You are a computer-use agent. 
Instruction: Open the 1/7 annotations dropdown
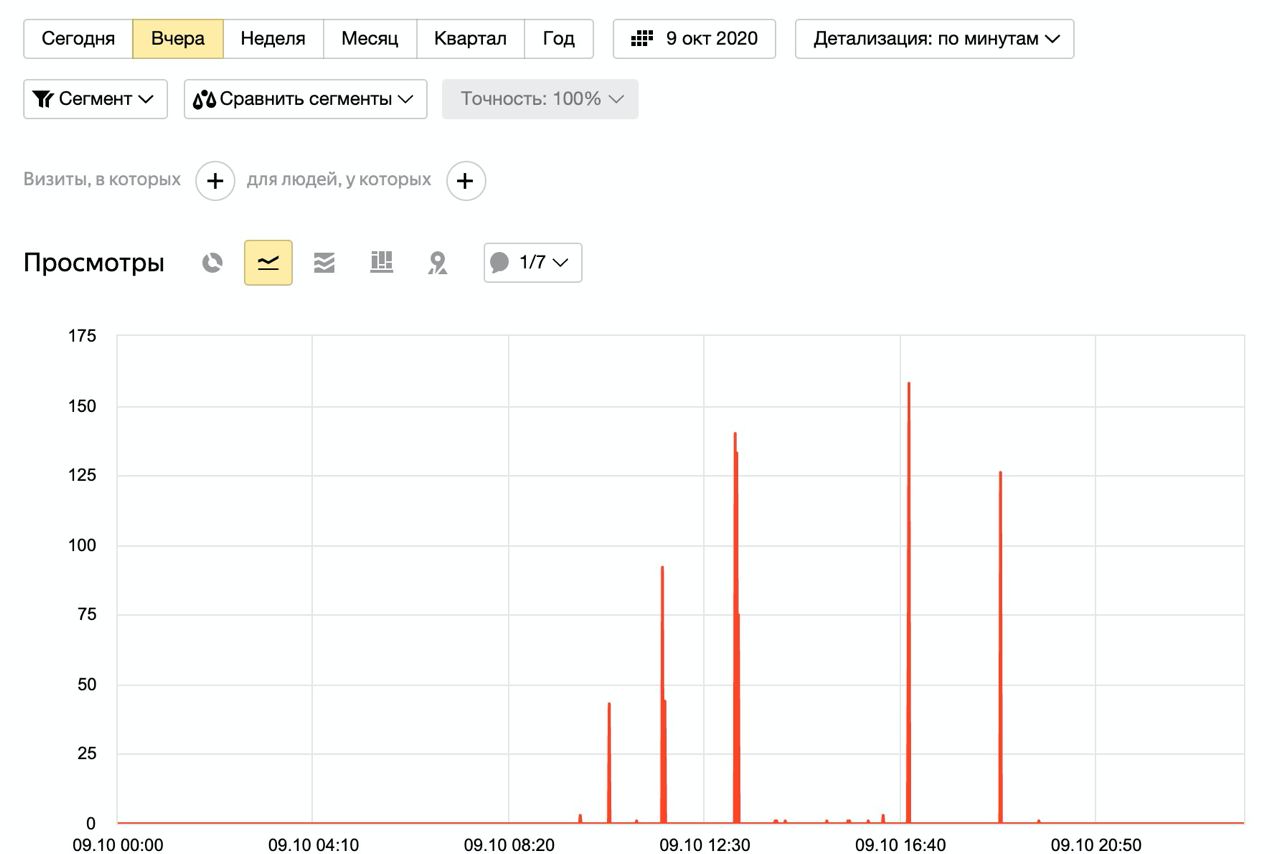tap(533, 263)
